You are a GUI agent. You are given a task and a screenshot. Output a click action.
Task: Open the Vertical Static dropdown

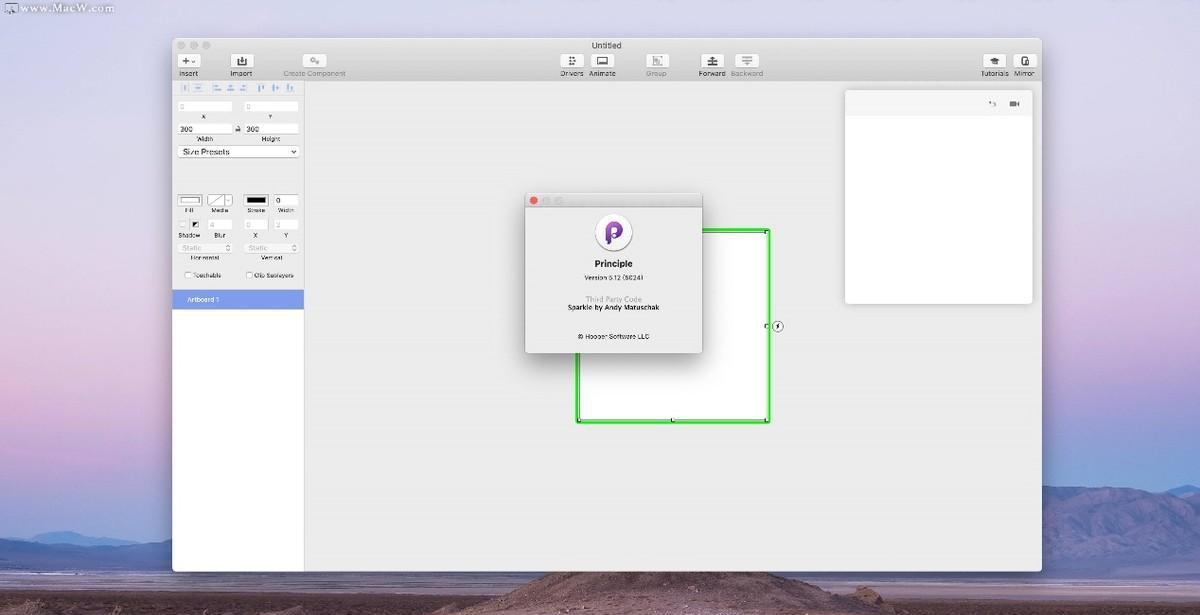[x=271, y=248]
